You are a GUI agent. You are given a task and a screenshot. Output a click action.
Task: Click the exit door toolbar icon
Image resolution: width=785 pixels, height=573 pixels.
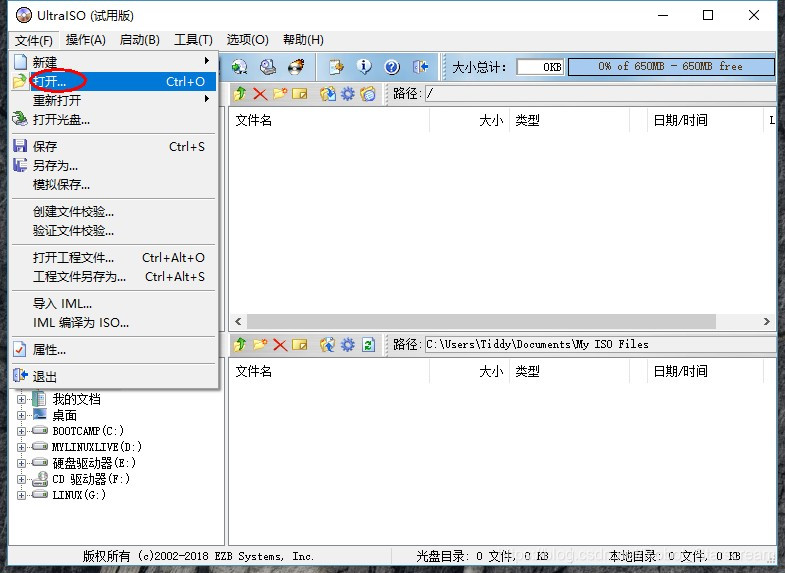(421, 67)
